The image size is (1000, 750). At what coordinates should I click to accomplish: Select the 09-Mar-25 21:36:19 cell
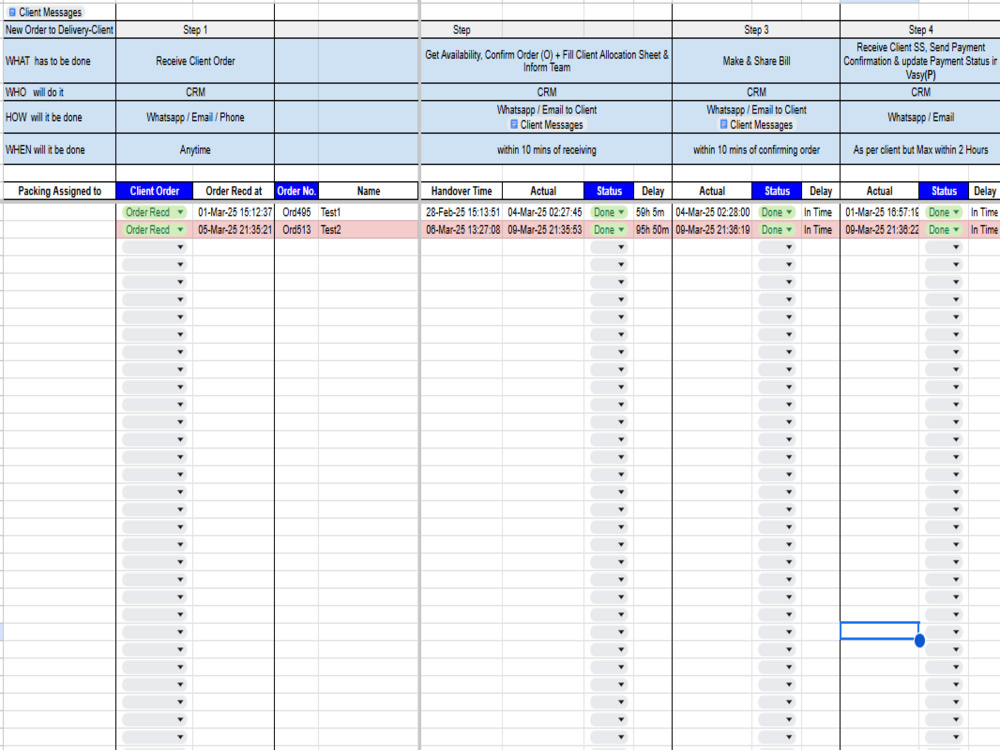[x=712, y=230]
